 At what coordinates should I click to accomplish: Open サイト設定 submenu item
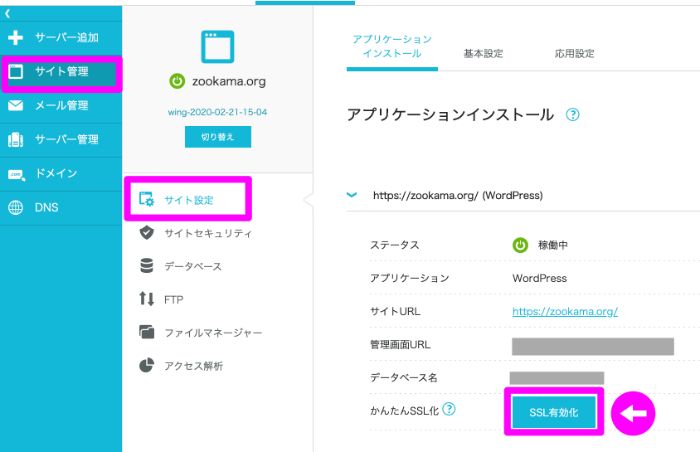(x=188, y=199)
